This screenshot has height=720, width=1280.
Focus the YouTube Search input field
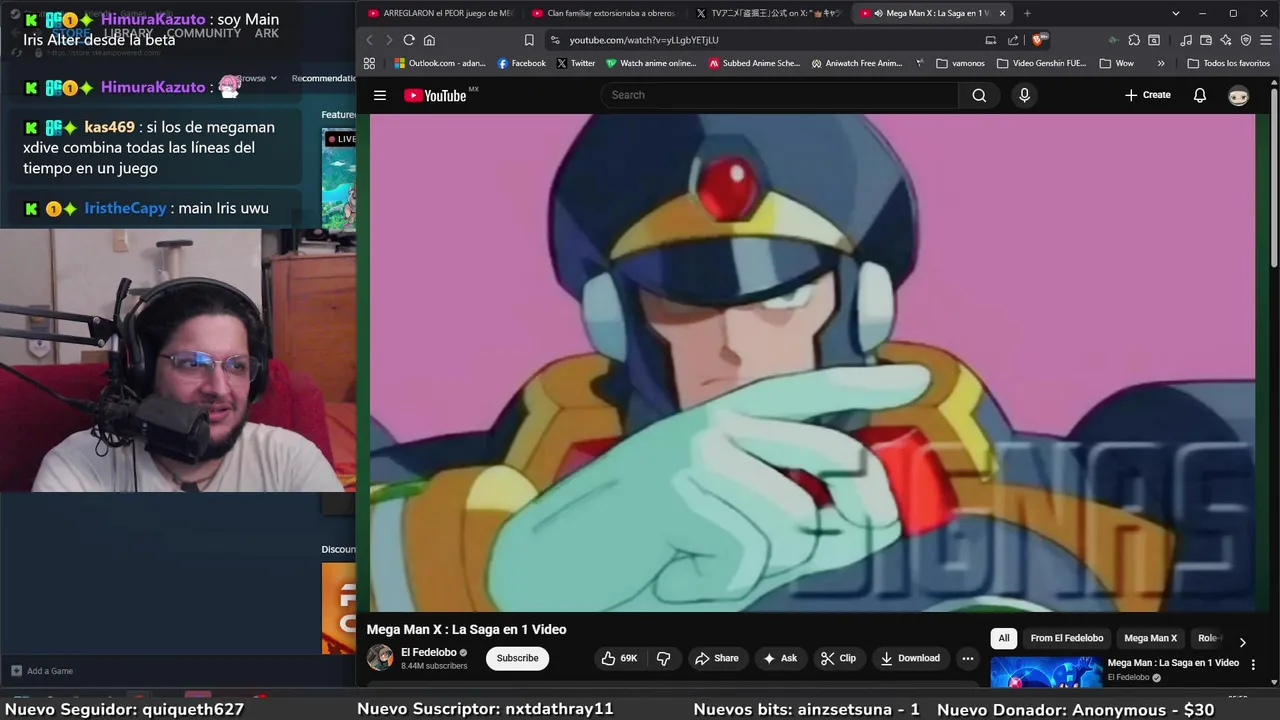779,95
